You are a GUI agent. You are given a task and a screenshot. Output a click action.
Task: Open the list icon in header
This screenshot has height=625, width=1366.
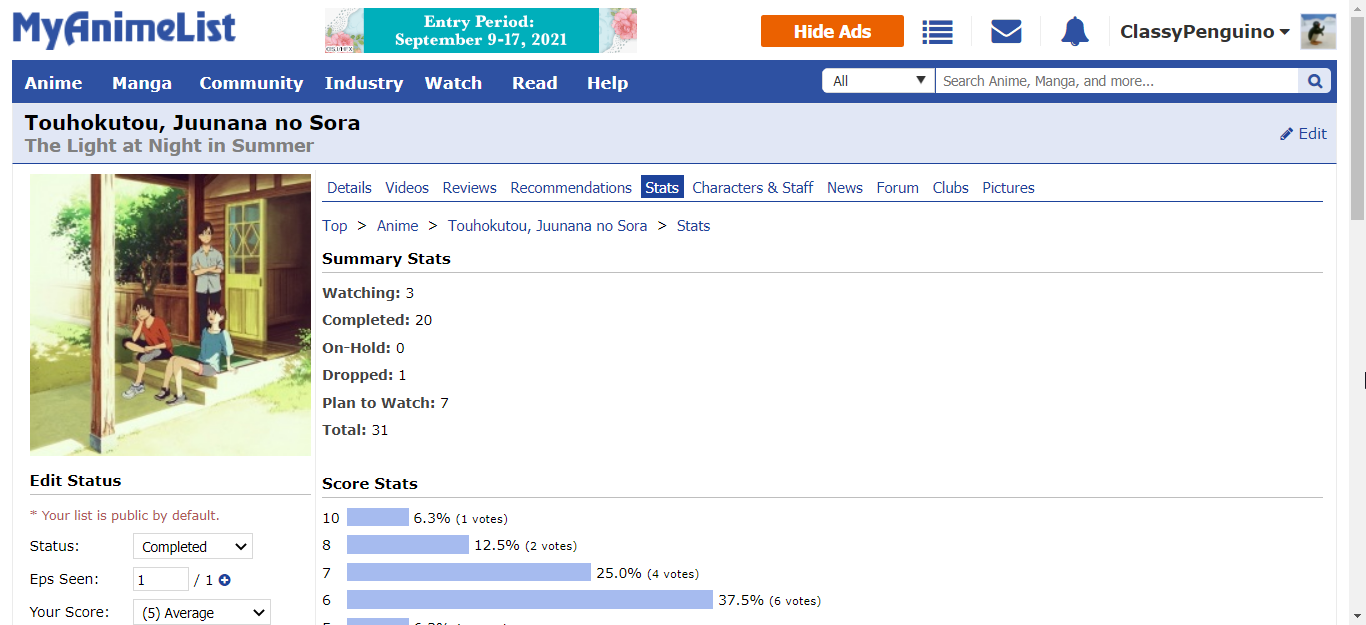[x=937, y=32]
